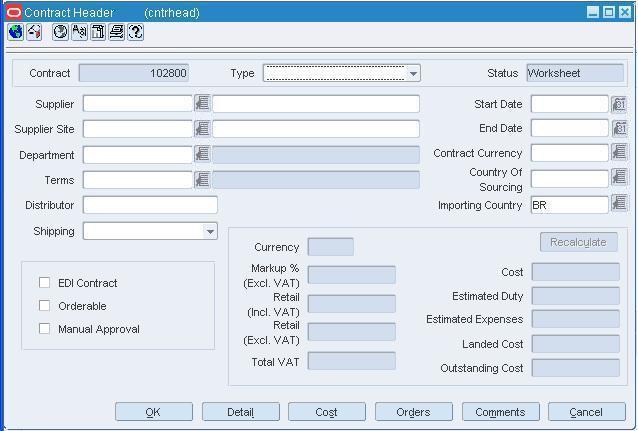Image resolution: width=638 pixels, height=431 pixels.
Task: Open help with the question mark icon
Action: (135, 32)
